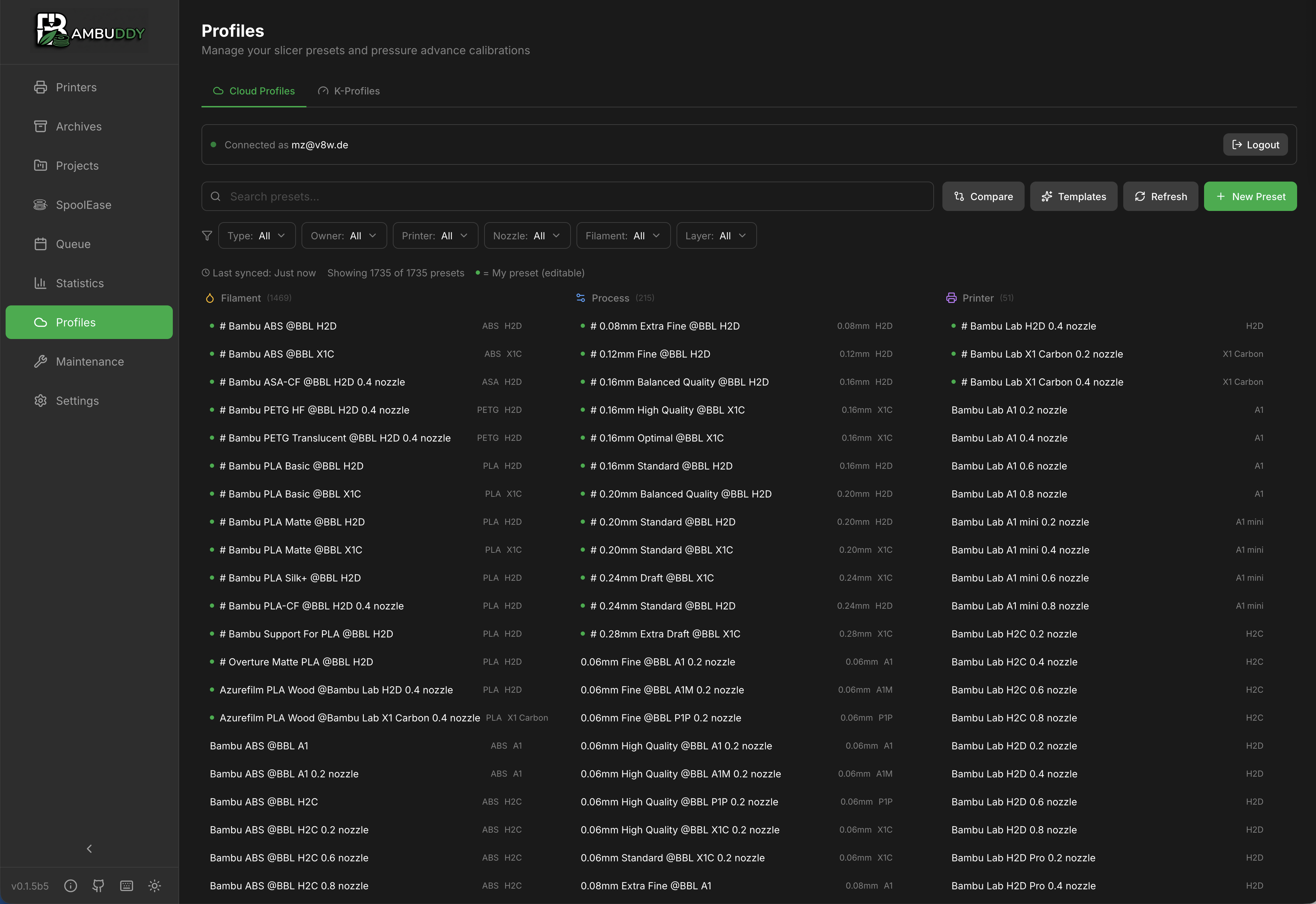Screen dimensions: 1316x904
Task: Click the Compare button
Action: tap(983, 197)
